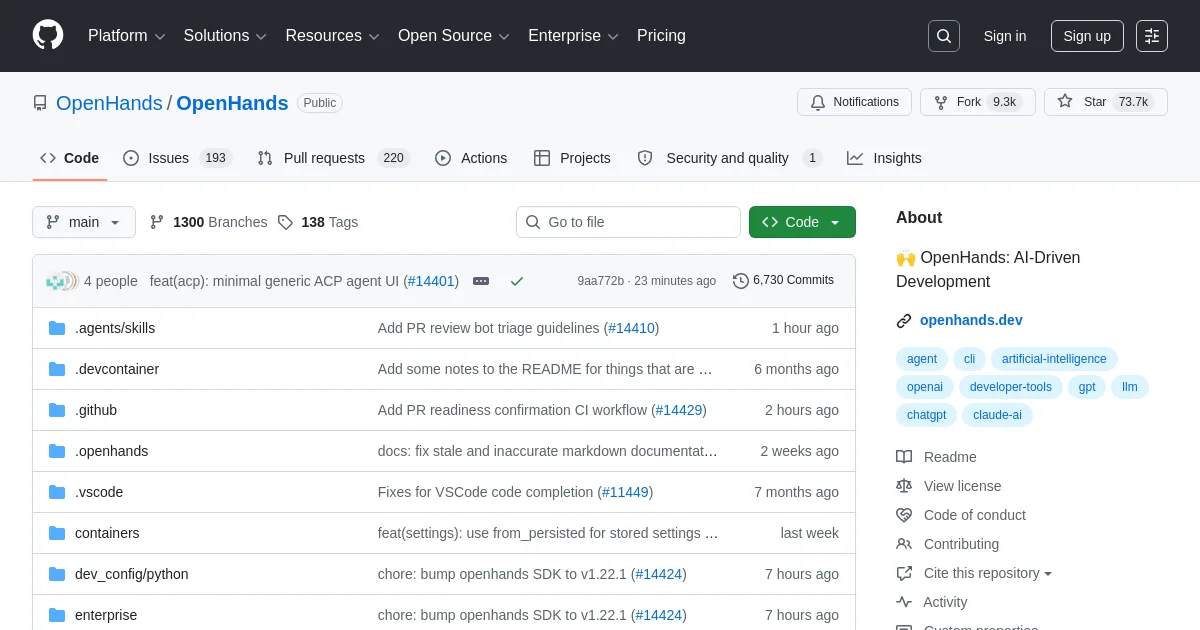This screenshot has width=1200, height=630.
Task: Click the enterprise folder icon
Action: pos(57,615)
